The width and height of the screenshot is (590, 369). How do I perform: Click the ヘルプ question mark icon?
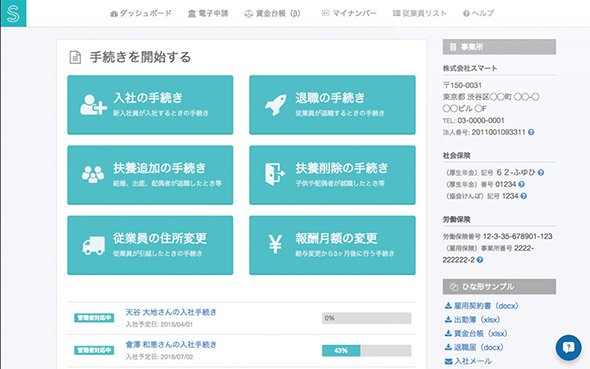tap(466, 14)
